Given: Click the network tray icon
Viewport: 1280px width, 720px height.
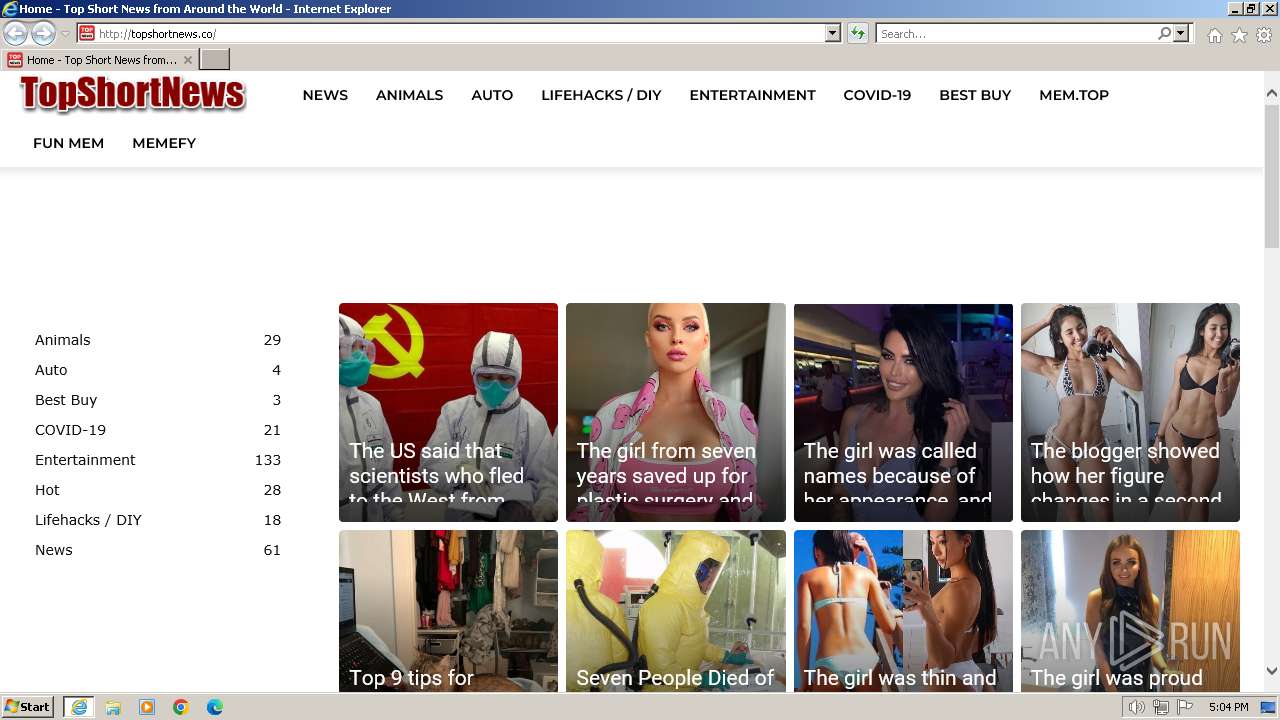Looking at the screenshot, I should click(1161, 707).
